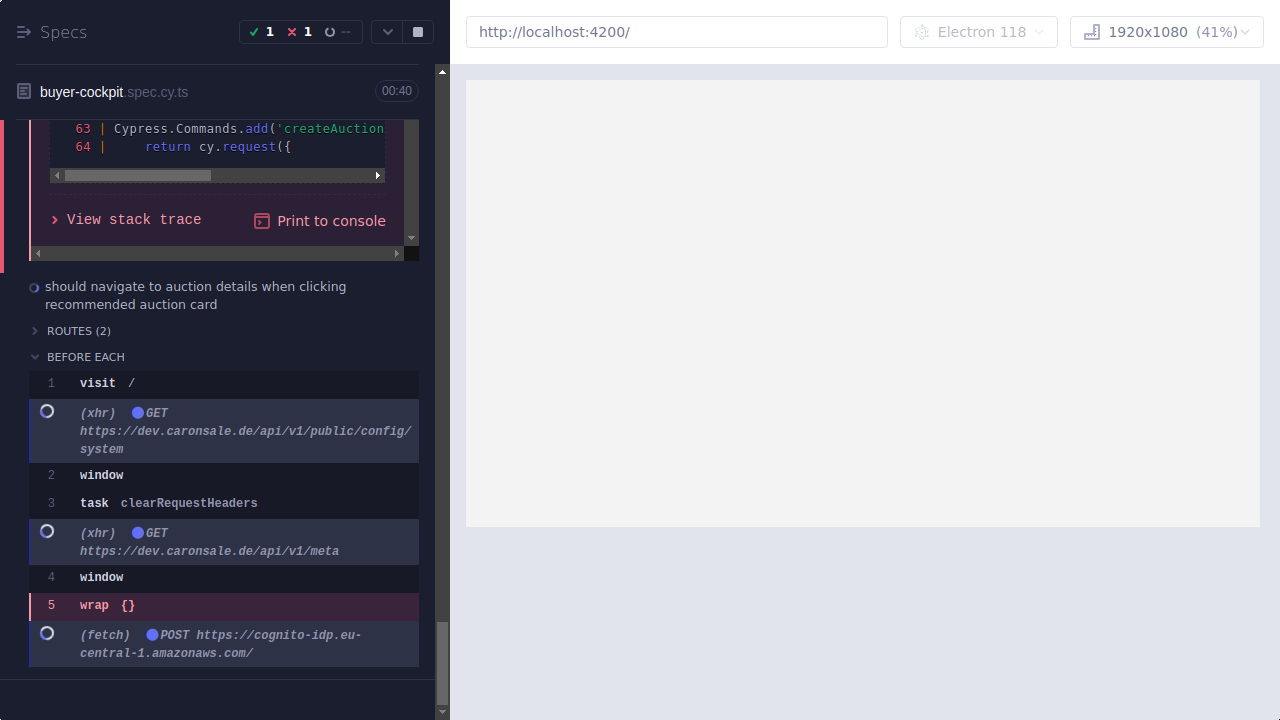The width and height of the screenshot is (1280, 720).
Task: Click the stop run square icon
Action: pos(417,32)
